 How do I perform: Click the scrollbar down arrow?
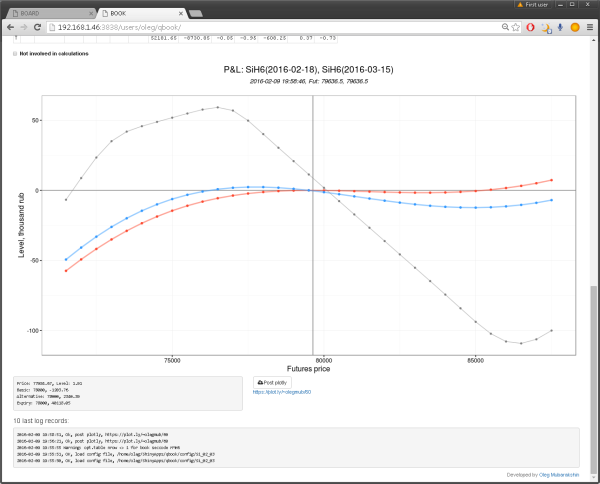593,477
